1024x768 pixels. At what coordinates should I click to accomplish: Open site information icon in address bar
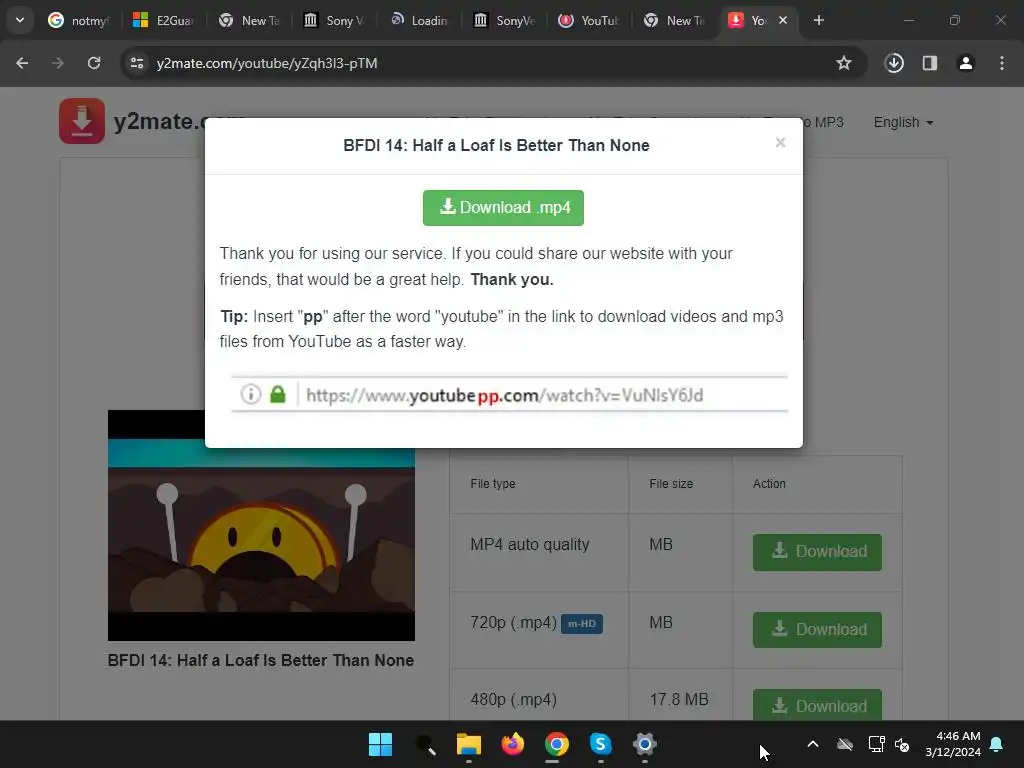(x=137, y=63)
